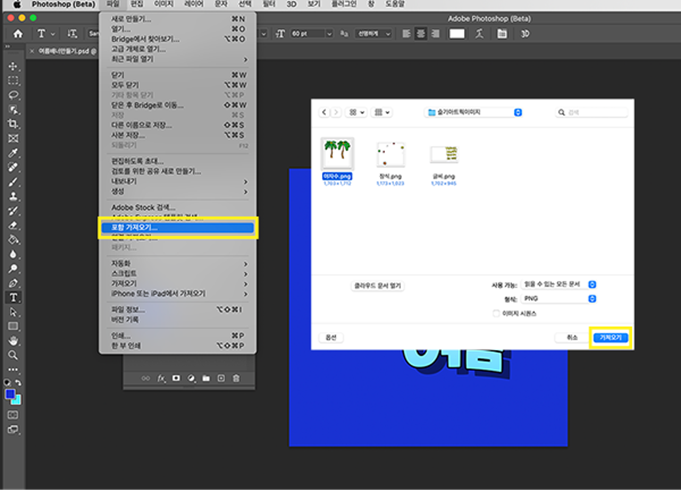Choose the highlighted Place Embedded menu item
Screen dimensions: 681x492
coord(178,228)
